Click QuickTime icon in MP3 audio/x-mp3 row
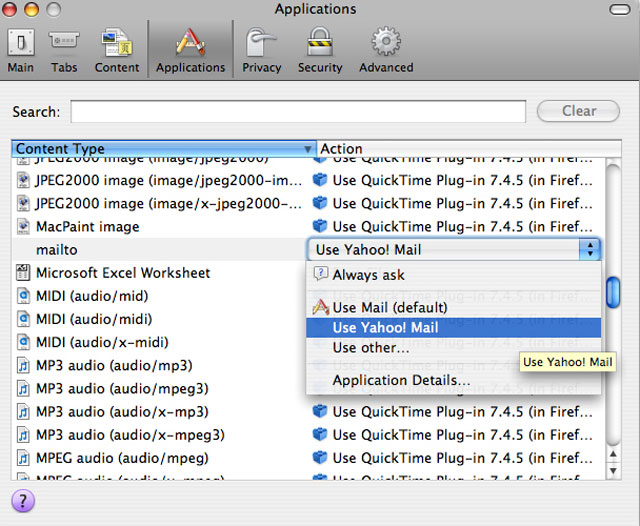 click(320, 411)
